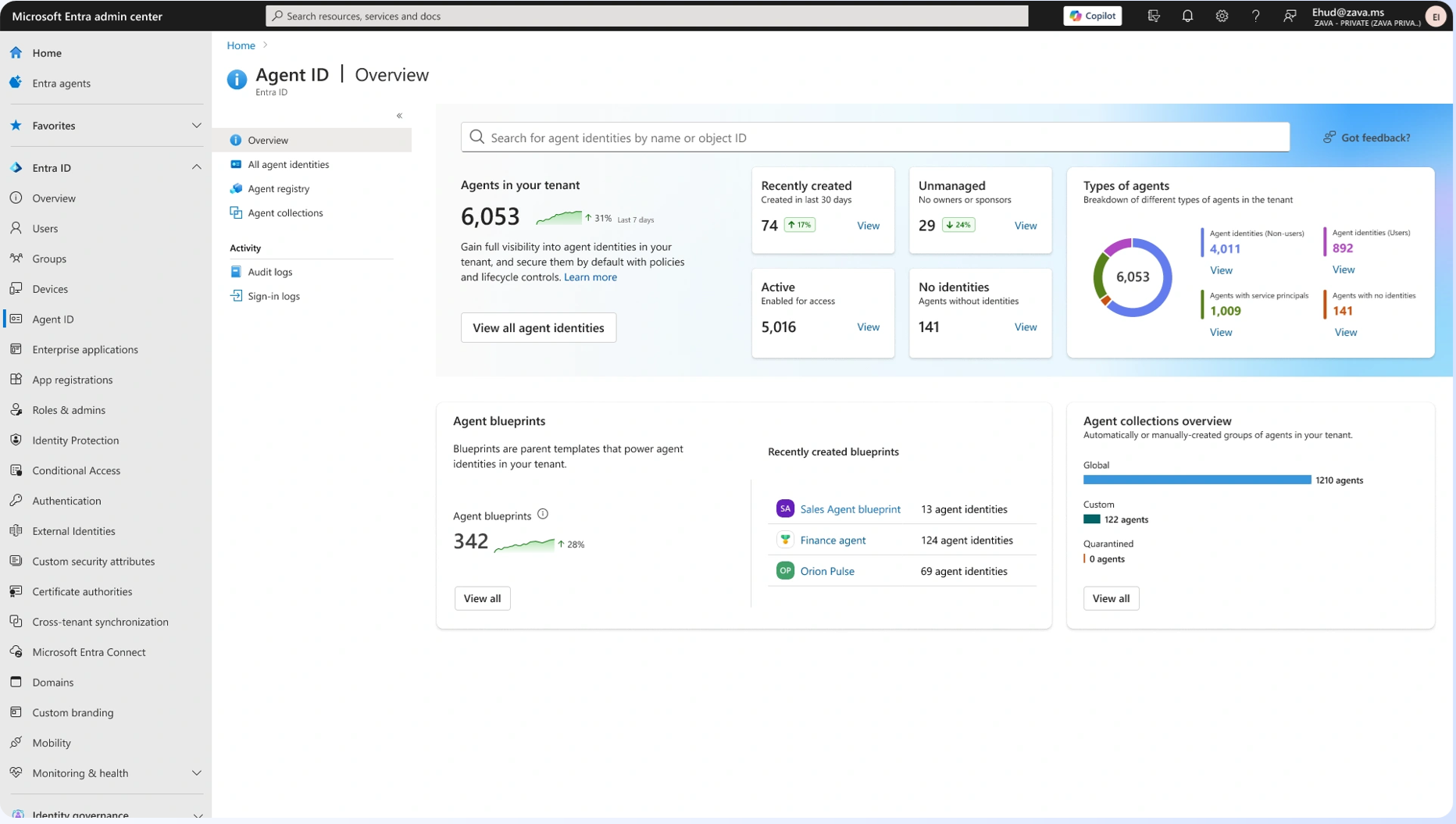Expand the Favorites section
1456x824 pixels.
coord(196,126)
